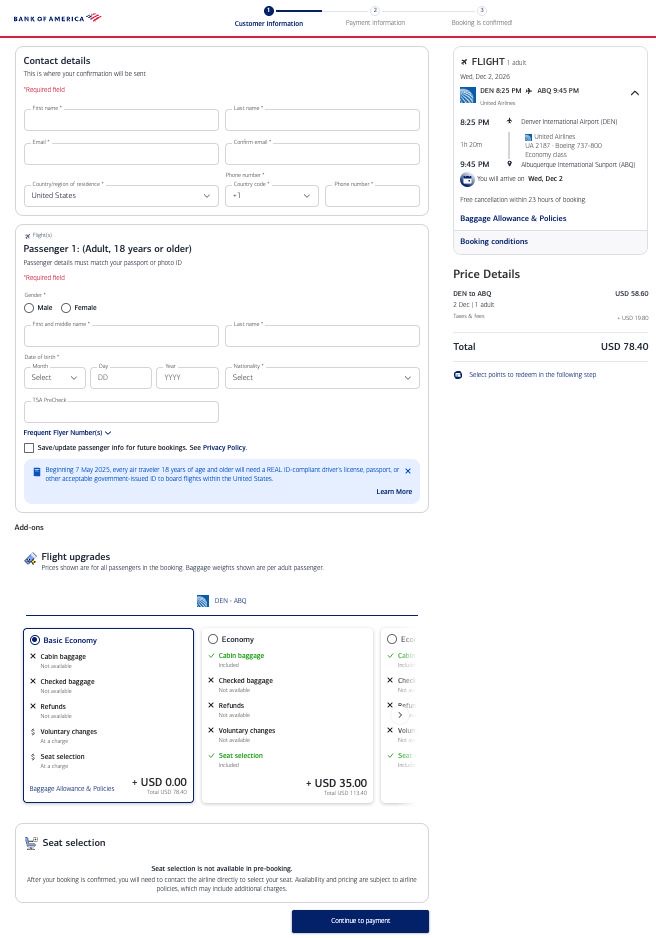Click the points icon beside 'Select points to redeem'
The image size is (656, 938).
[458, 375]
